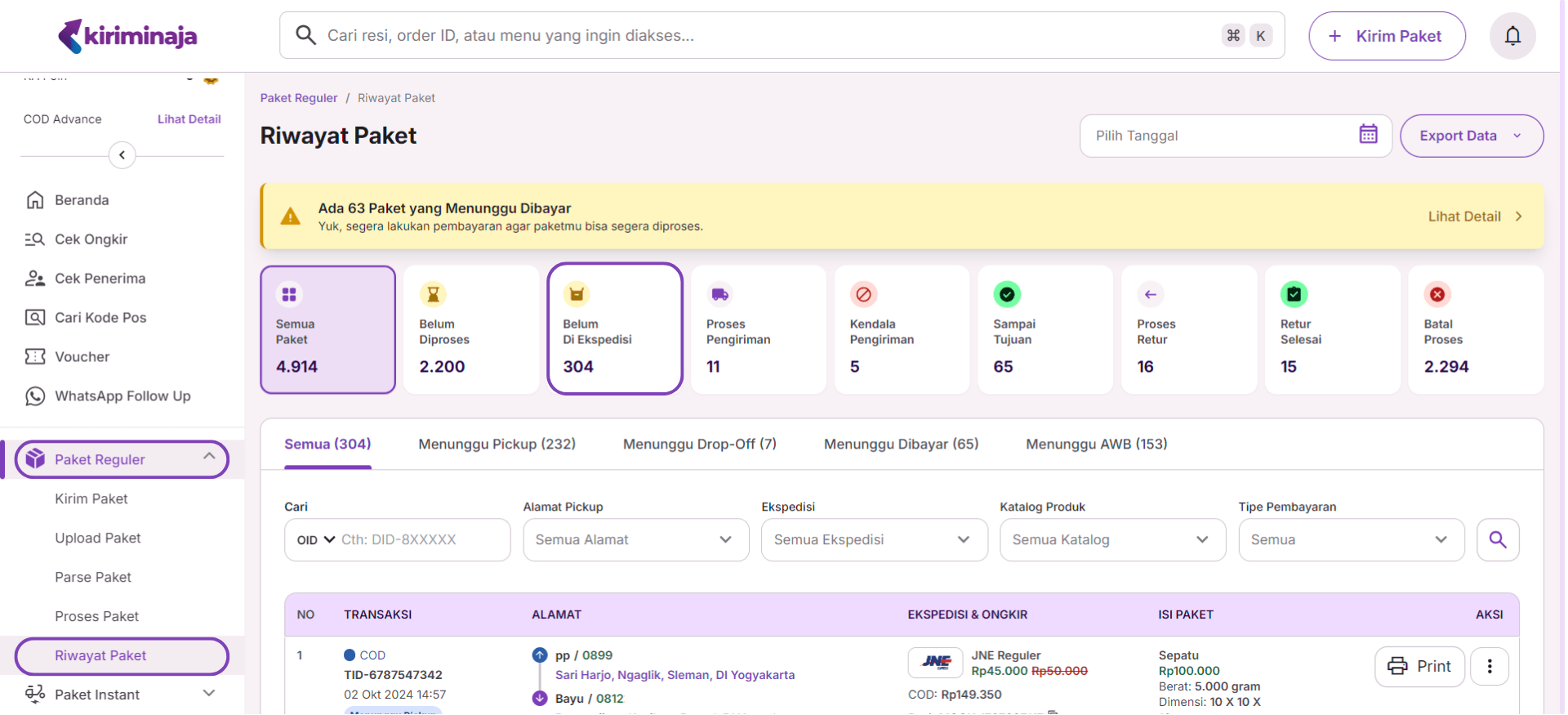Click Lihat Detail in the yellow banner
Screen dimensions: 1568x715
(1474, 217)
